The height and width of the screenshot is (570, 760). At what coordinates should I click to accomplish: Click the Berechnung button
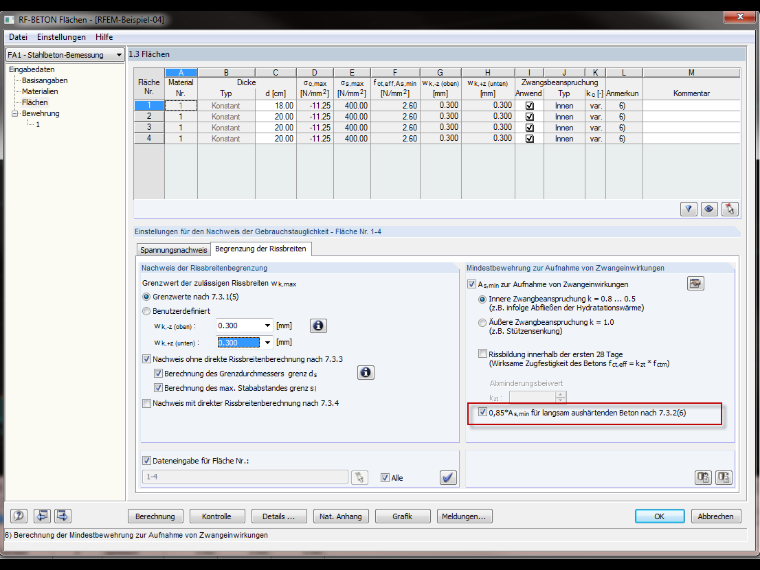pyautogui.click(x=155, y=516)
